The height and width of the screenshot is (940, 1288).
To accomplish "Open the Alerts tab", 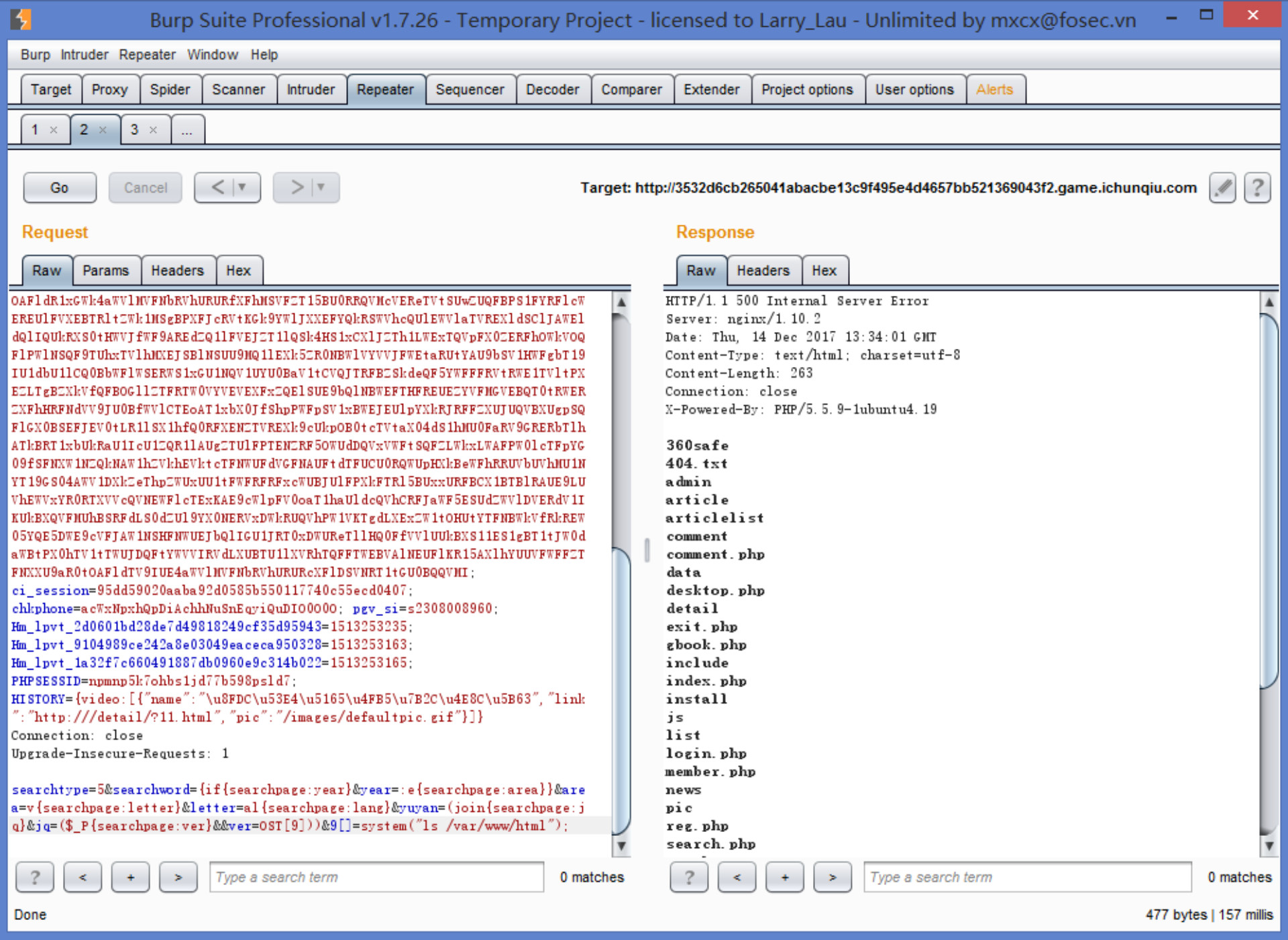I will pyautogui.click(x=995, y=90).
